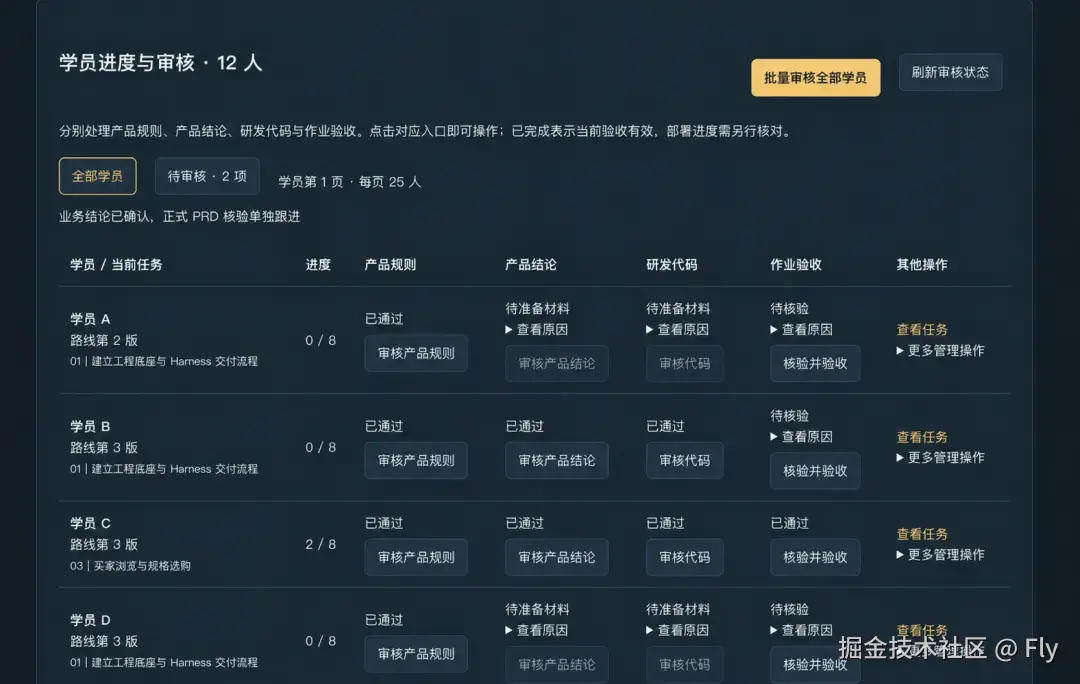
Task: Open 查看任务 link for 学员 A
Action: (x=922, y=329)
